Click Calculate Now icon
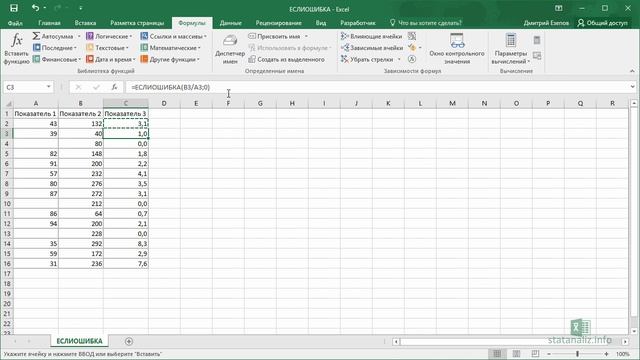Screen dimensions: 640x360 click(x=537, y=40)
